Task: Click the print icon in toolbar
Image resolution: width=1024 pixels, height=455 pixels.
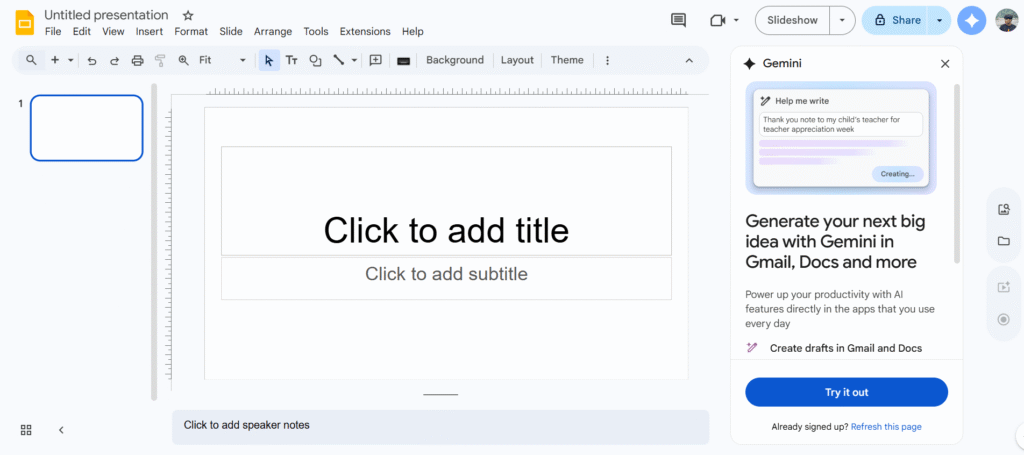Action: (138, 60)
